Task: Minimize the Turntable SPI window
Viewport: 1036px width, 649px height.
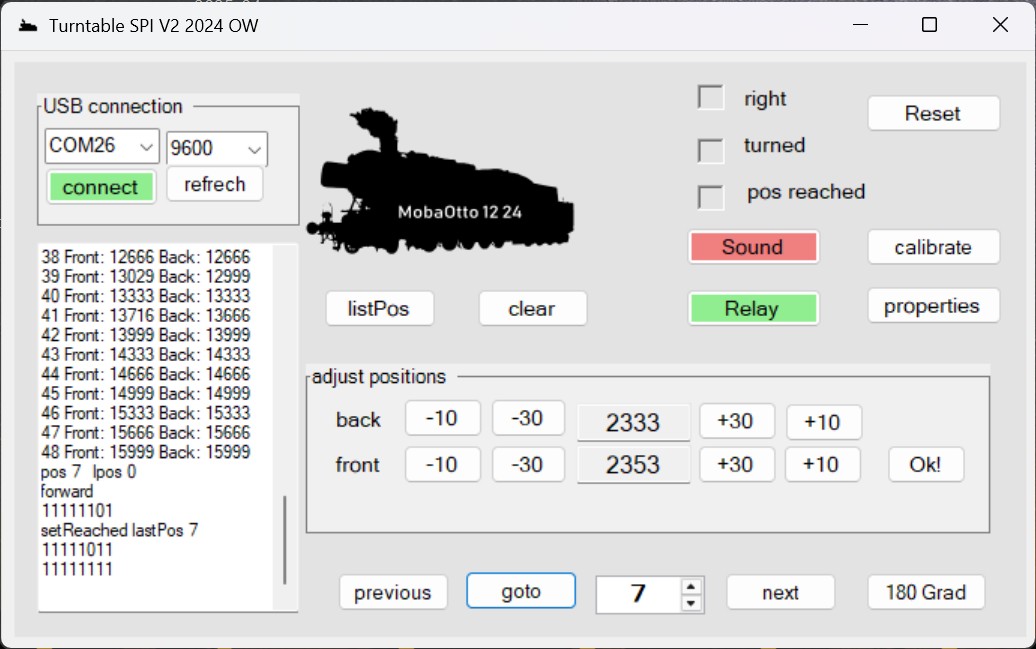Action: point(860,25)
